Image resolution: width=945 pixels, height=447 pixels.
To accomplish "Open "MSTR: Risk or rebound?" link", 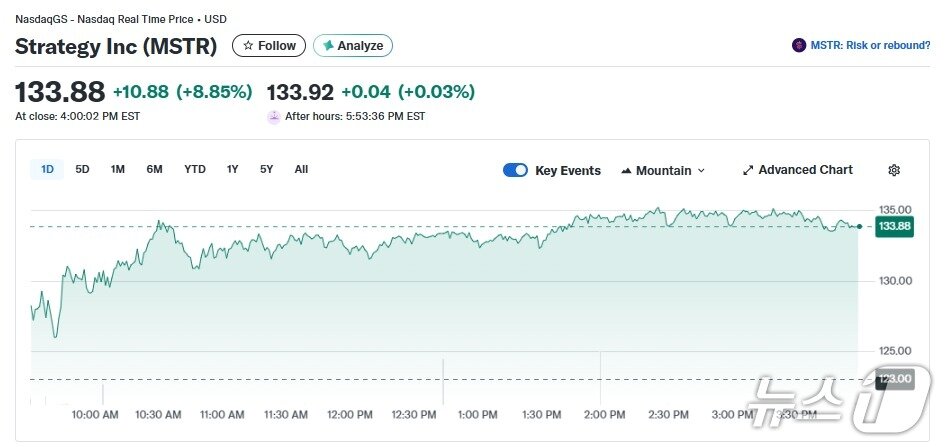I will coord(870,45).
